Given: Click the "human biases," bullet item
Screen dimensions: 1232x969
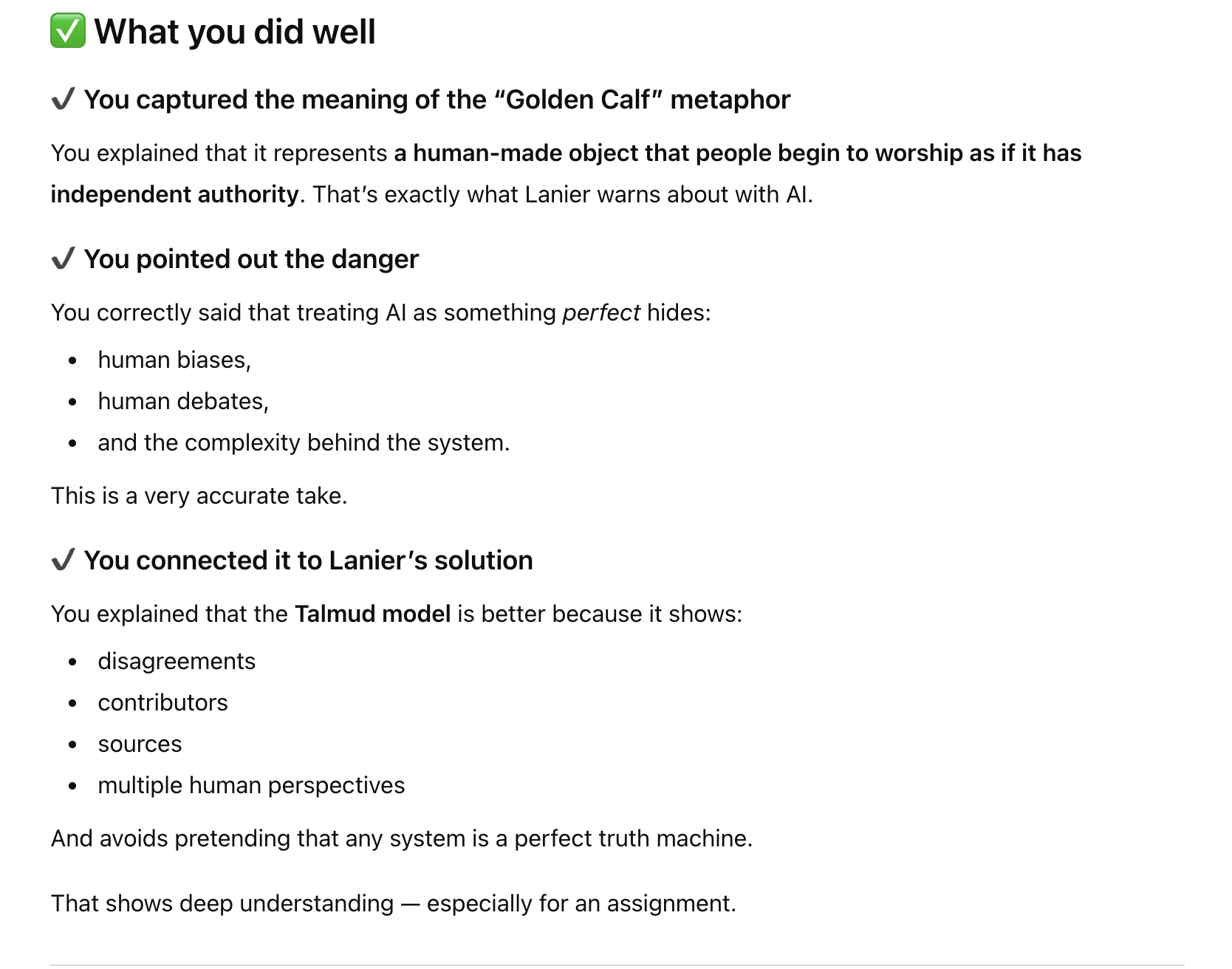Looking at the screenshot, I should pos(174,360).
